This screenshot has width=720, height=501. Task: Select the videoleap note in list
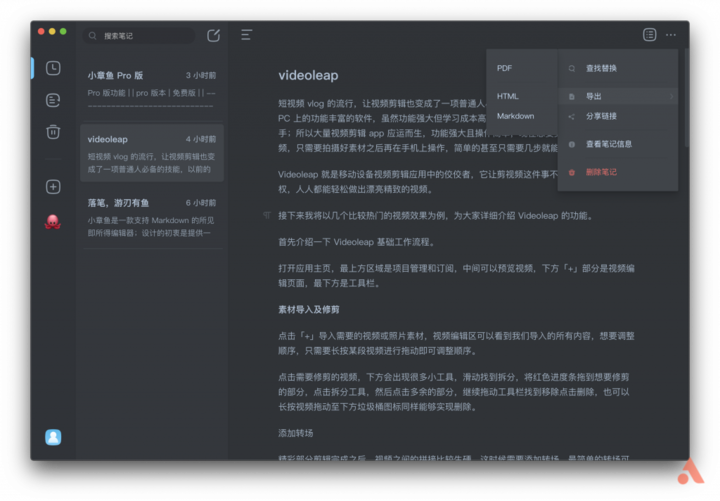(152, 153)
